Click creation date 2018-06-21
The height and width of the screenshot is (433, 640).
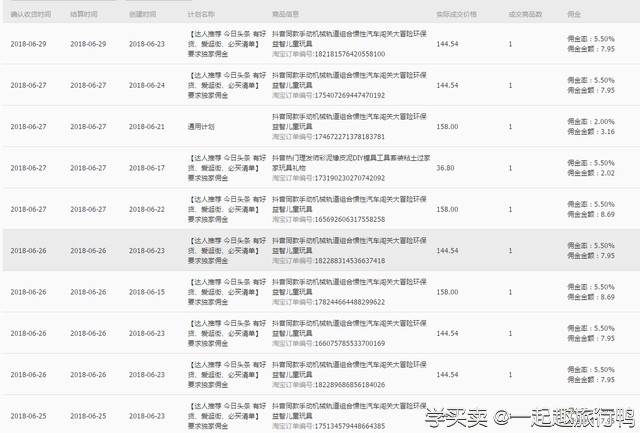147,127
